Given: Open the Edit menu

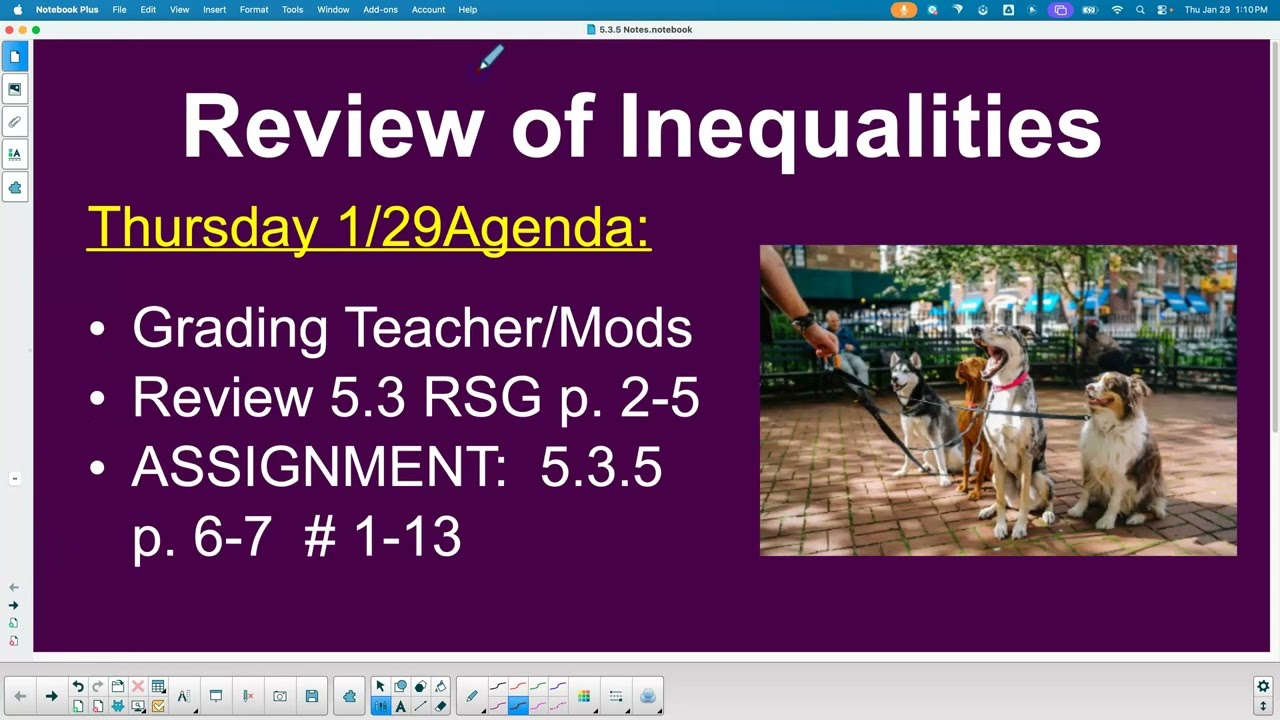Looking at the screenshot, I should click(x=148, y=9).
